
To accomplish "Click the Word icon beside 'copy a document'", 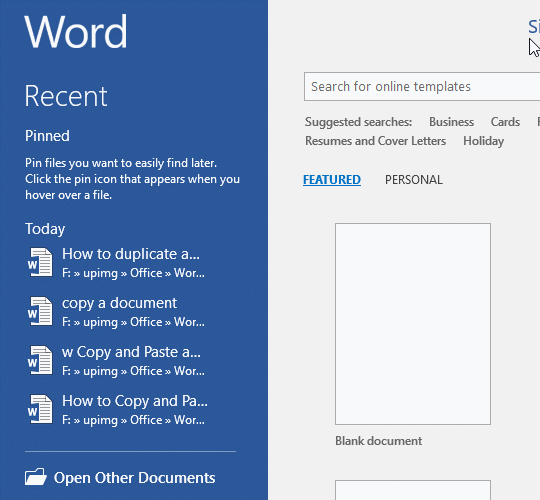I will click(x=40, y=311).
